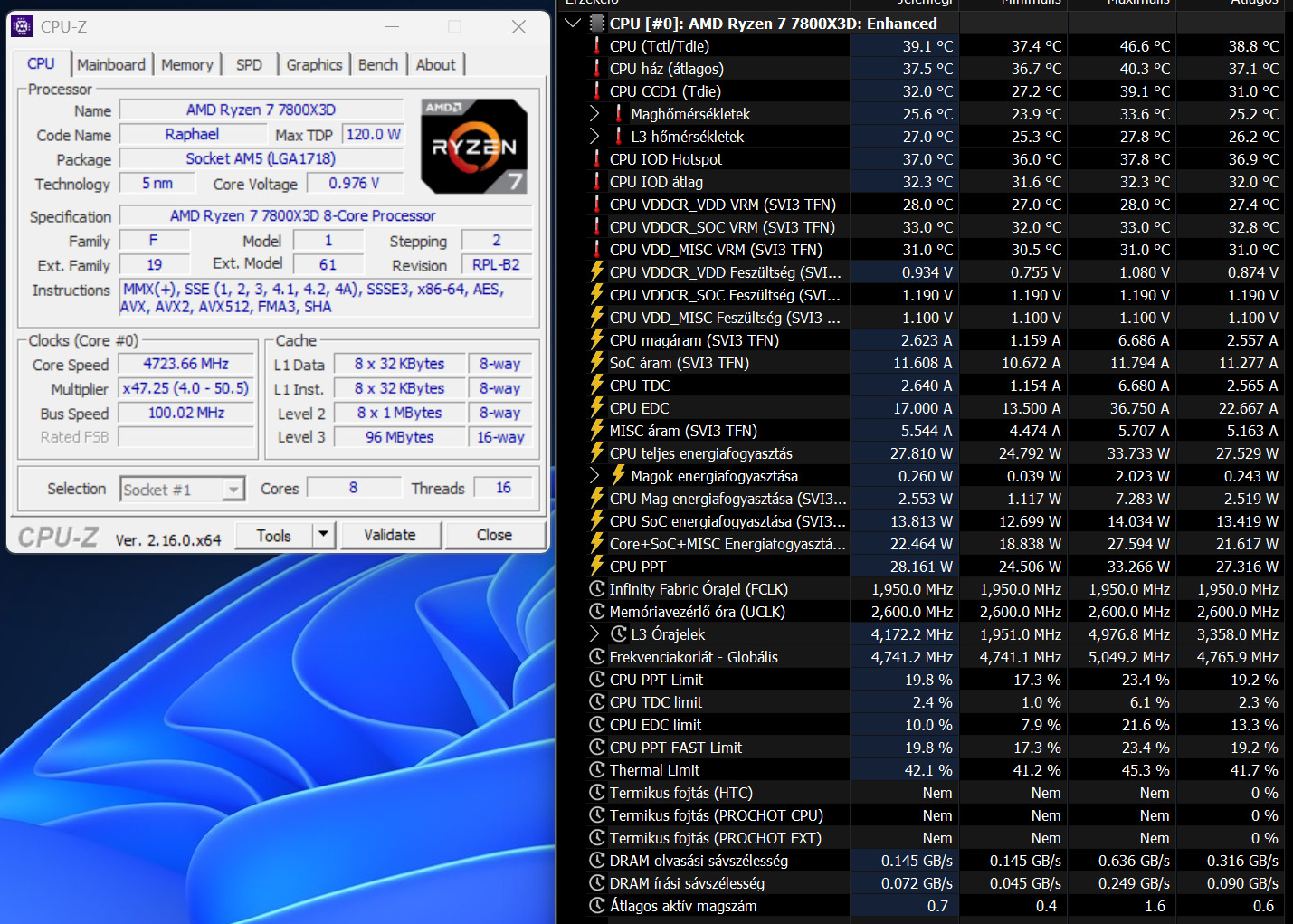Click the current value 39.1 °C for CPU (Tctl/Tdie)
The width and height of the screenshot is (1293, 924).
point(927,45)
